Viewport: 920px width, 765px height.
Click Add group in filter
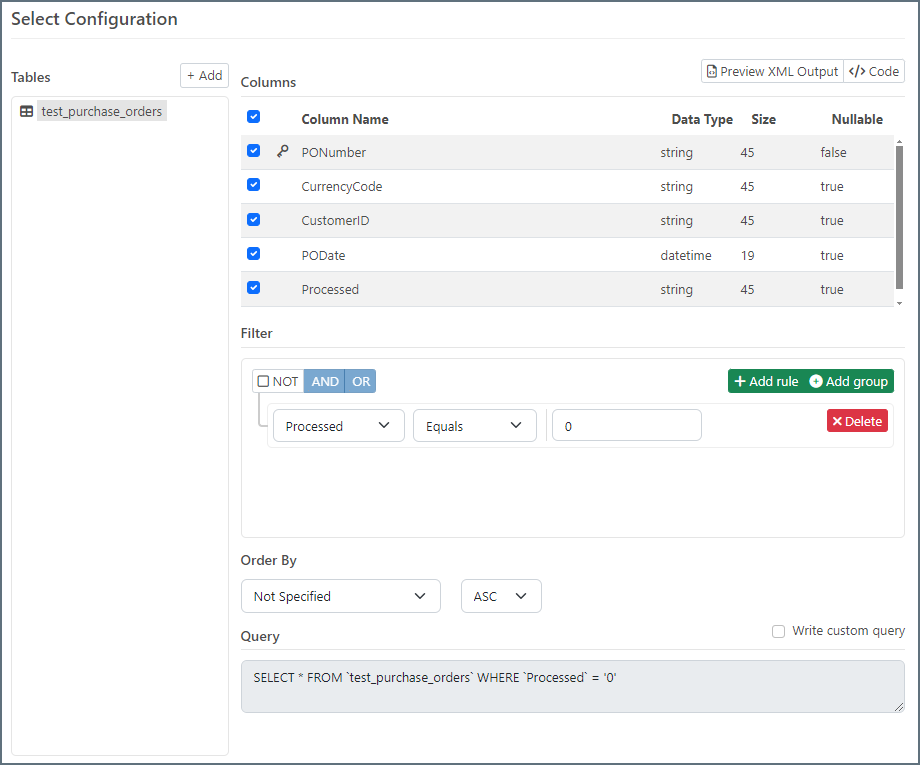tap(849, 381)
